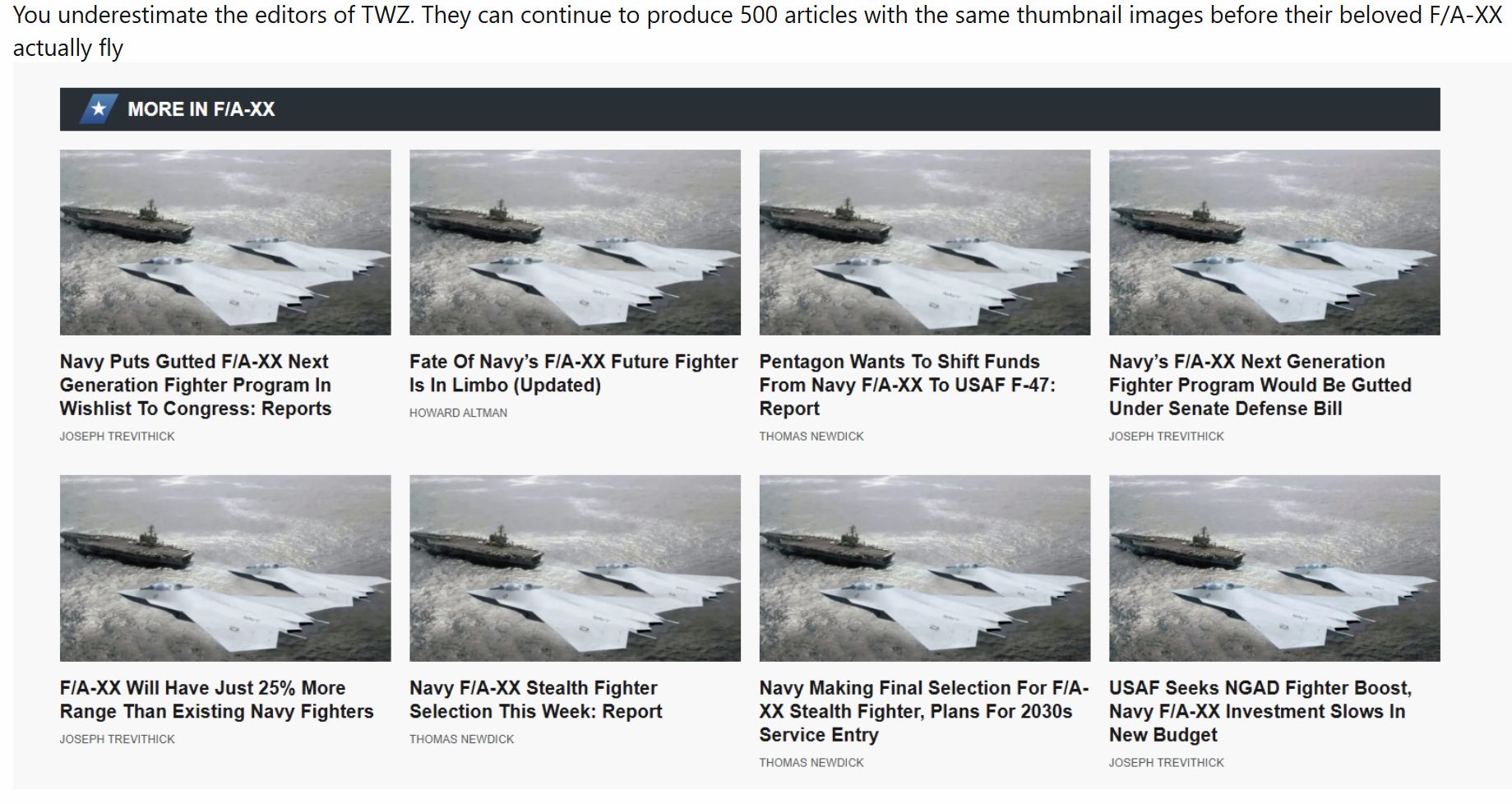1512x804 pixels.
Task: View Thomas Newdick byline under Pentagon article
Action: click(x=811, y=437)
